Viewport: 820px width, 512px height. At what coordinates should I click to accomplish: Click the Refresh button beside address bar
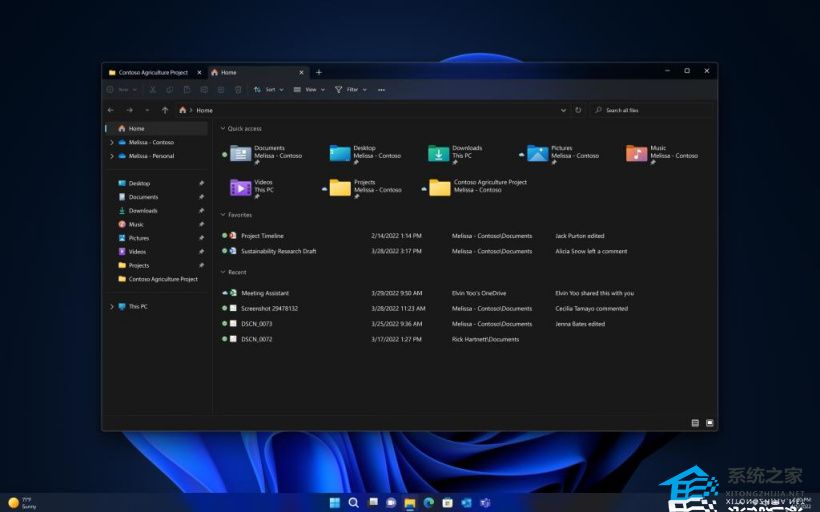tap(578, 110)
